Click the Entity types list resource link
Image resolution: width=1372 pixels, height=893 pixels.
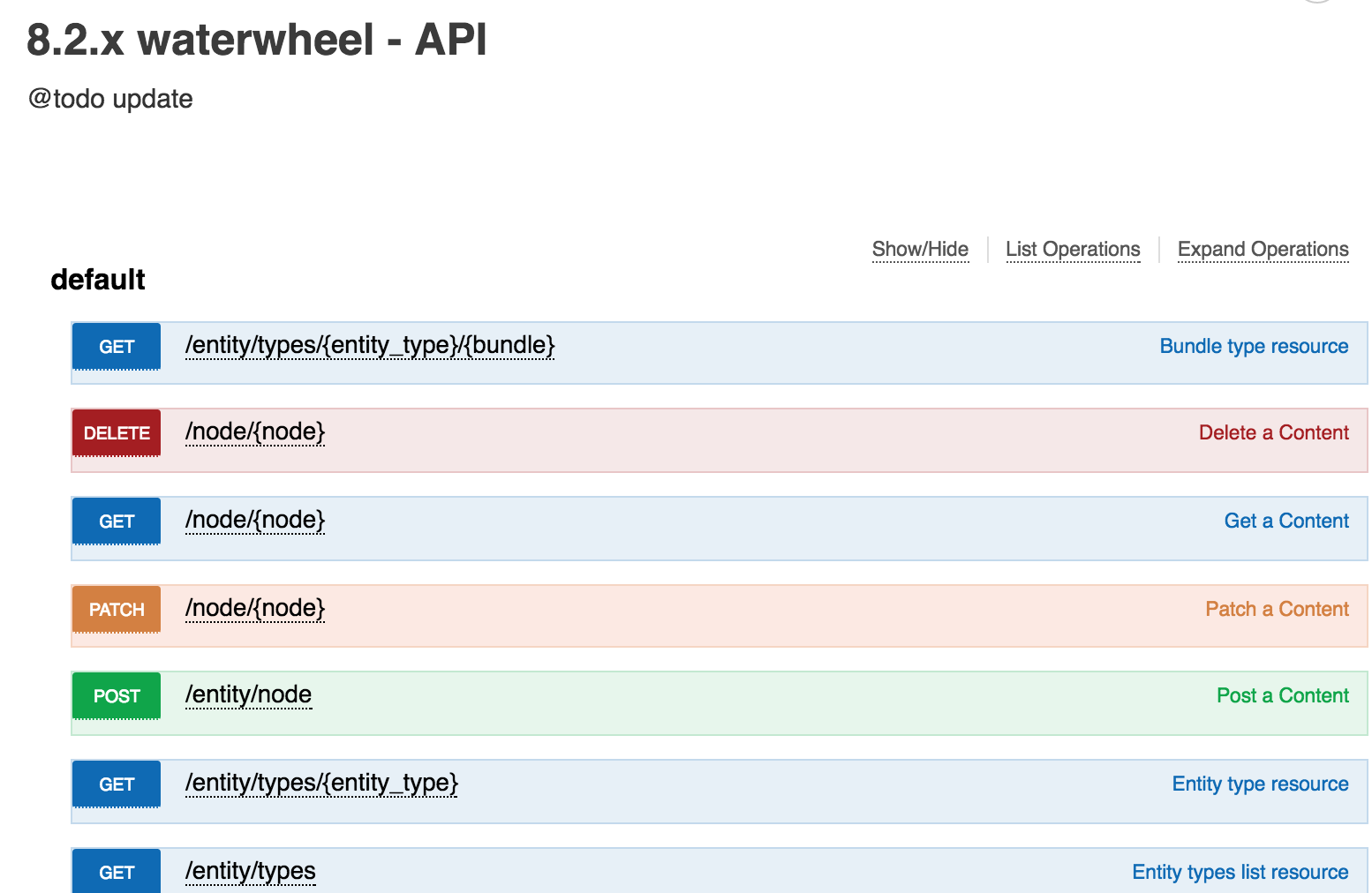[x=1240, y=871]
